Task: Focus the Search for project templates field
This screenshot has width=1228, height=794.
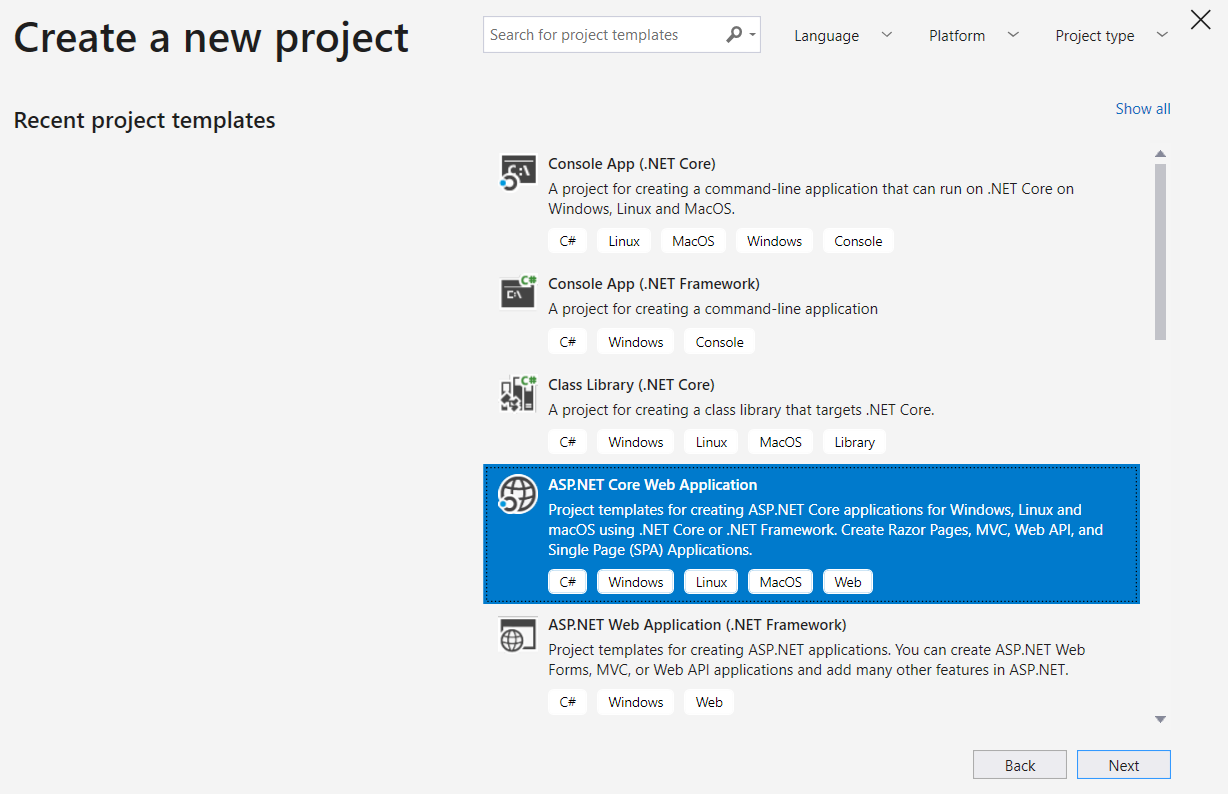Action: click(602, 35)
